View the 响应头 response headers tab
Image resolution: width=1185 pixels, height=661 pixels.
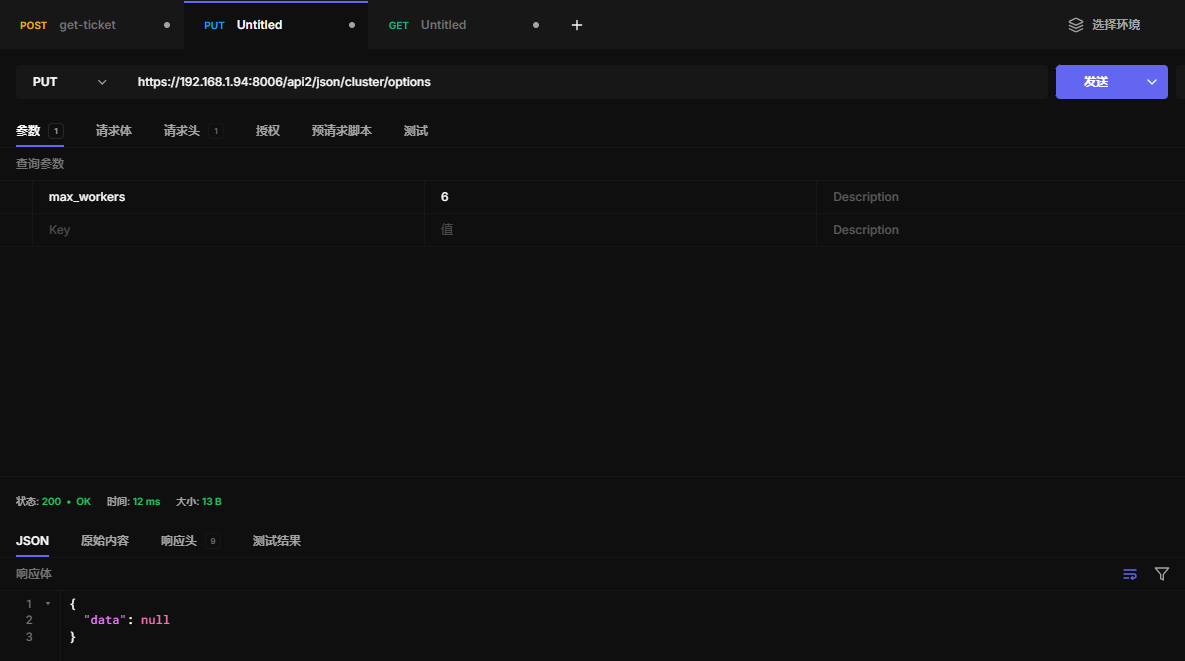point(179,541)
